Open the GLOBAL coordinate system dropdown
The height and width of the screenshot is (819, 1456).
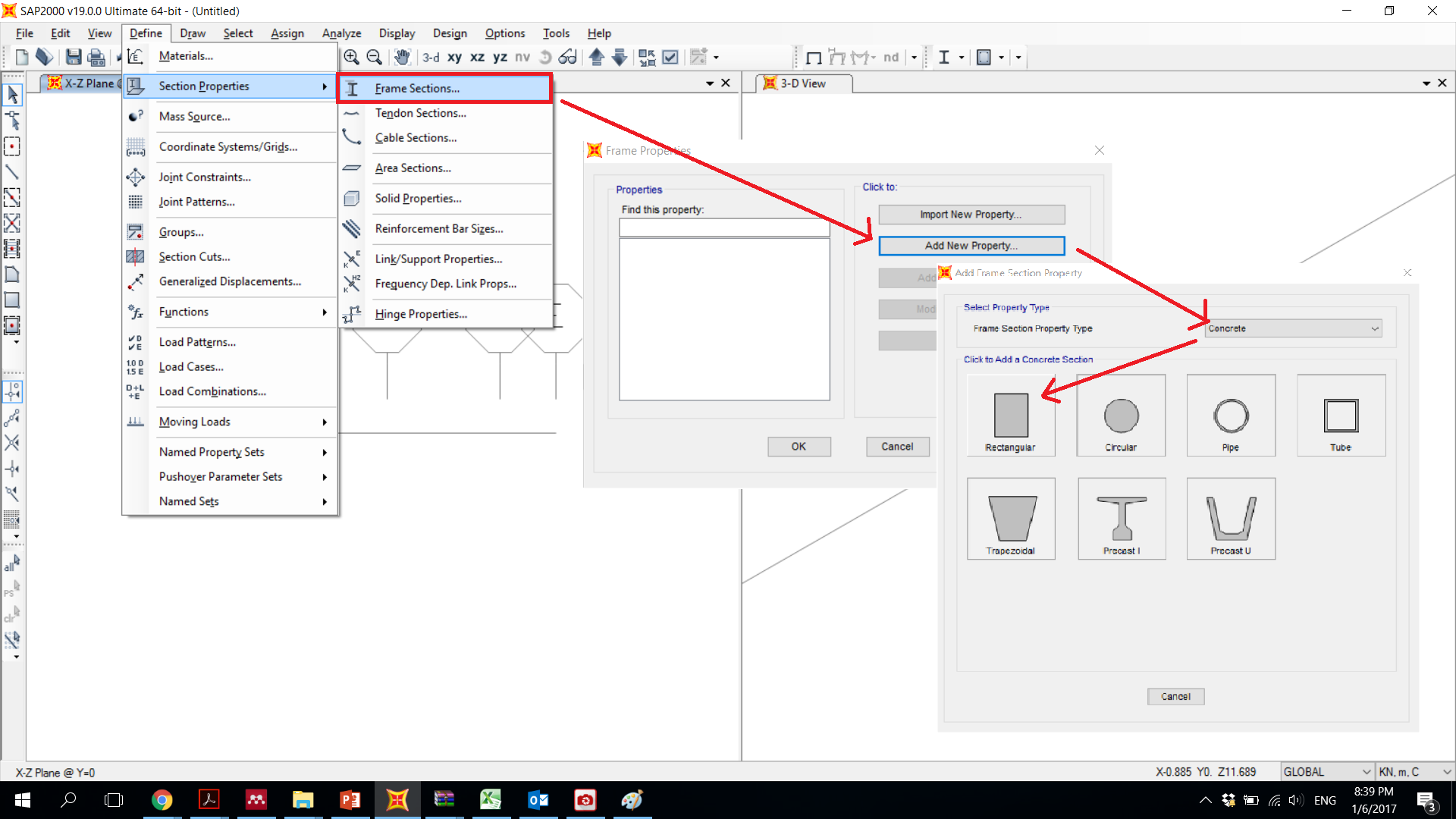coord(1327,772)
